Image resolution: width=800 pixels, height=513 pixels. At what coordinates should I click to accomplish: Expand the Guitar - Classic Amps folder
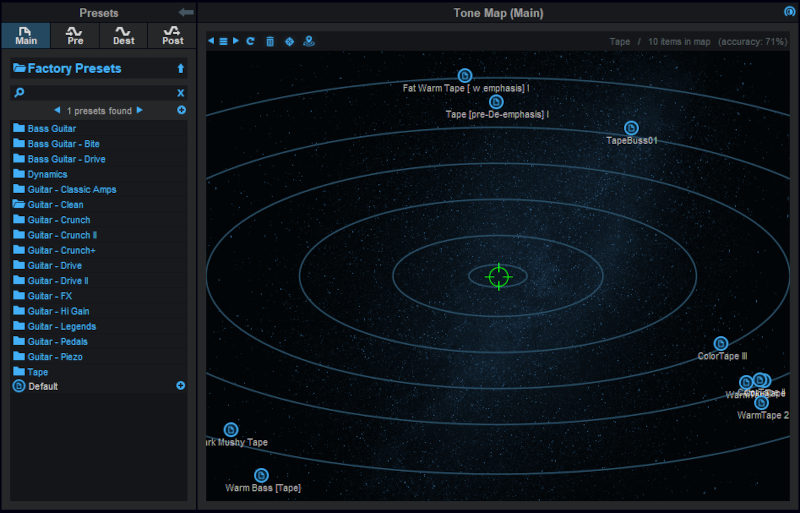coord(72,189)
